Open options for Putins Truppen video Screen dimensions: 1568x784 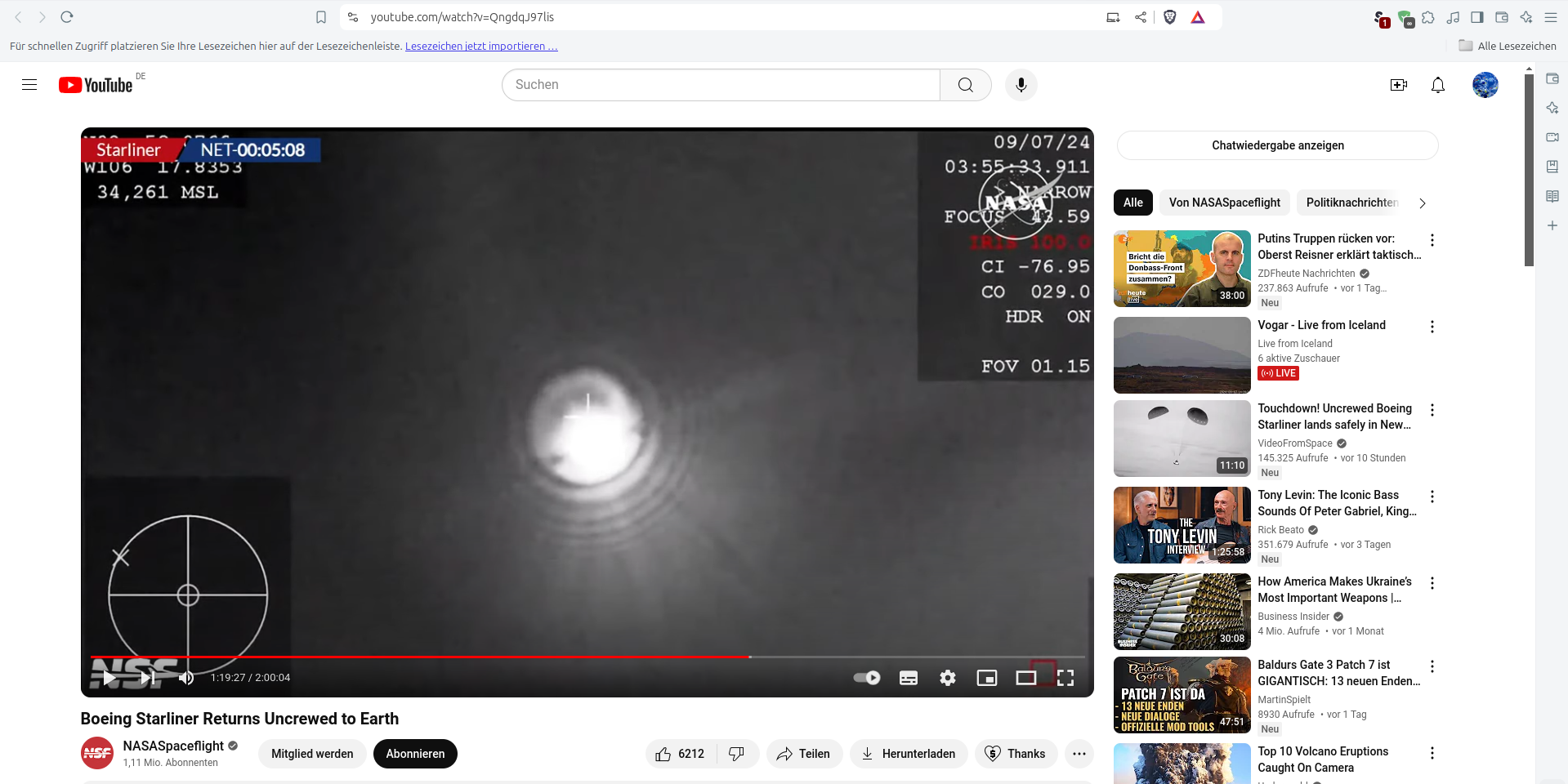tap(1432, 240)
